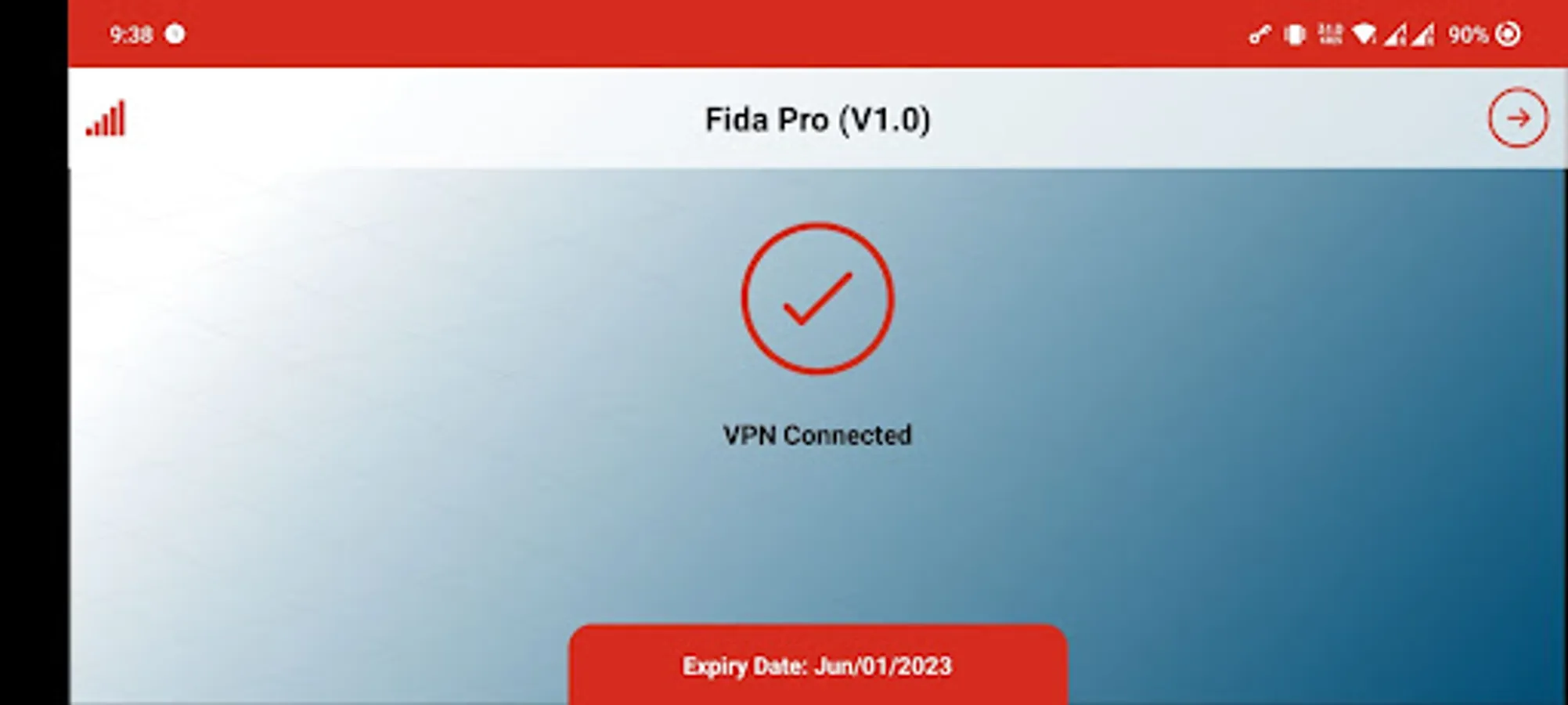
Task: Tap the vibrate mode status icon
Action: [1295, 34]
